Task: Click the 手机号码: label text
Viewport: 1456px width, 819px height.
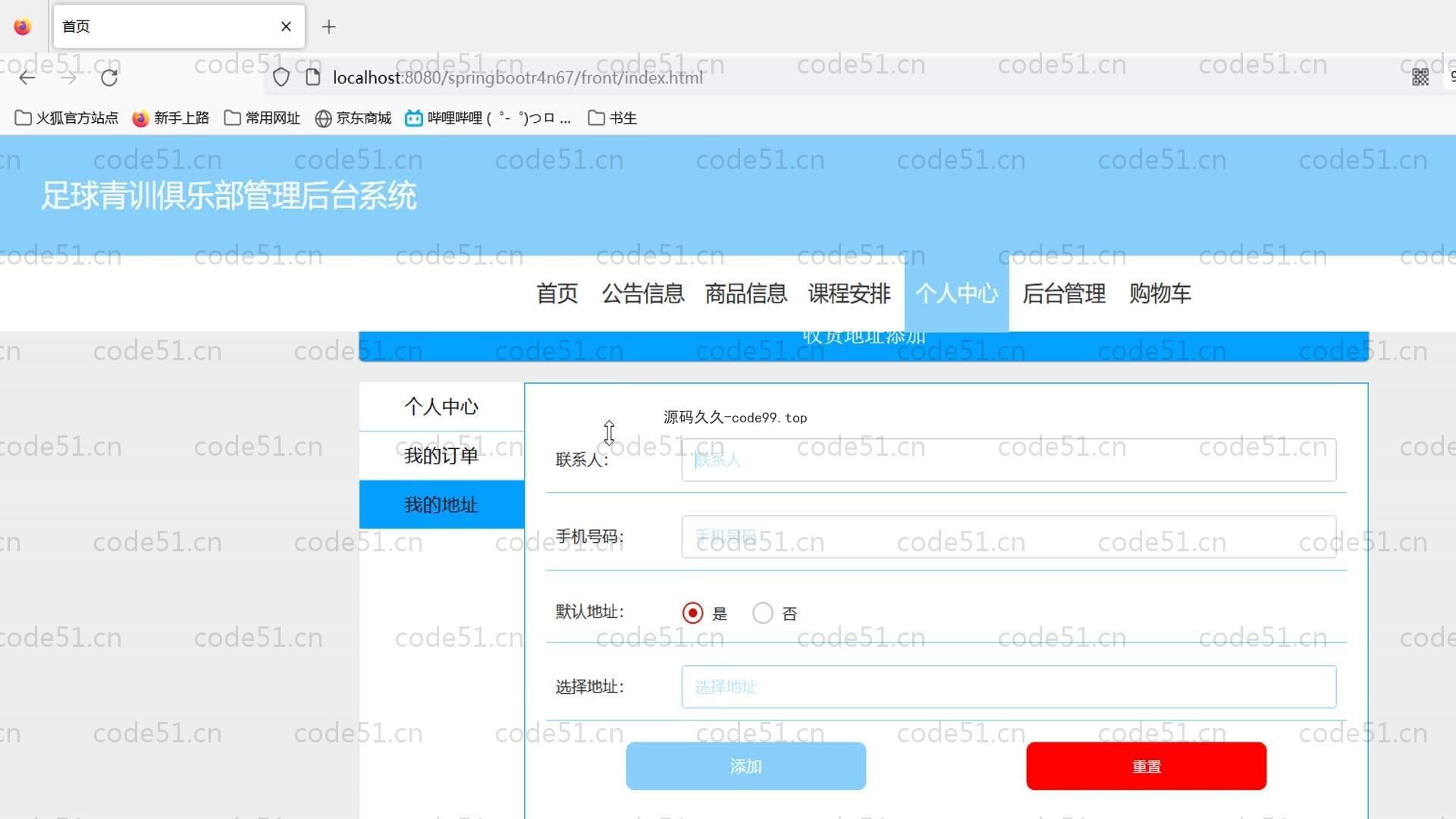Action: point(589,537)
